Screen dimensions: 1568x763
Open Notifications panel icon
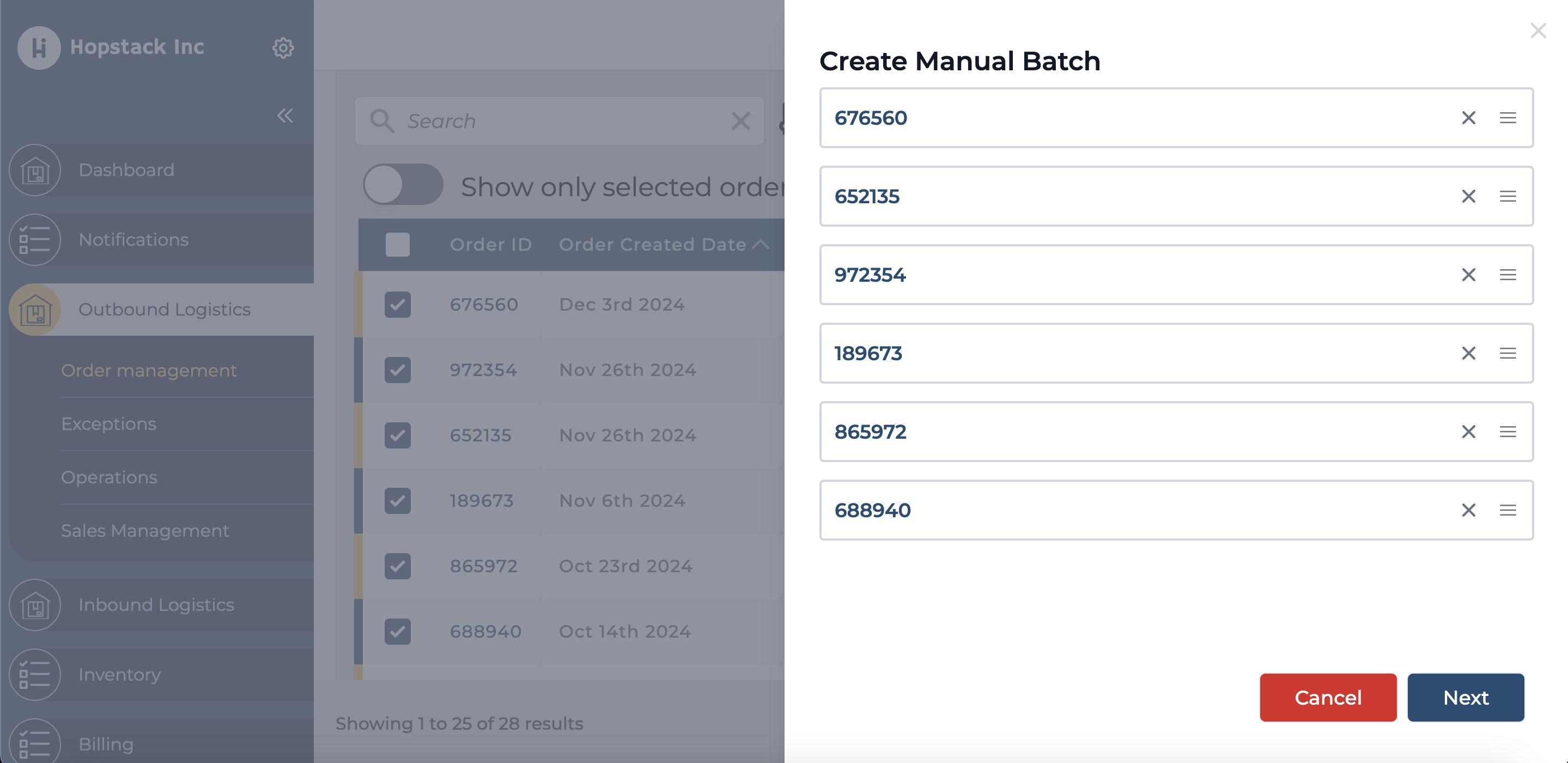coord(34,239)
